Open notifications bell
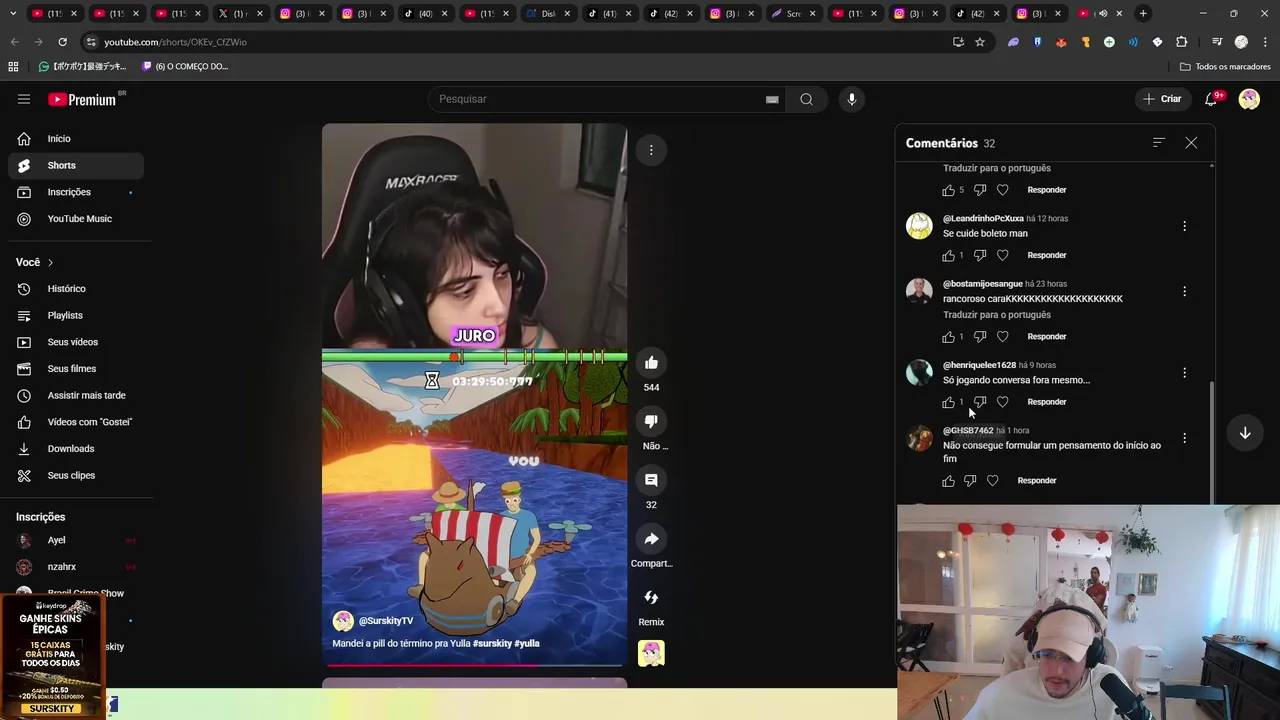The image size is (1280, 720). pyautogui.click(x=1211, y=99)
